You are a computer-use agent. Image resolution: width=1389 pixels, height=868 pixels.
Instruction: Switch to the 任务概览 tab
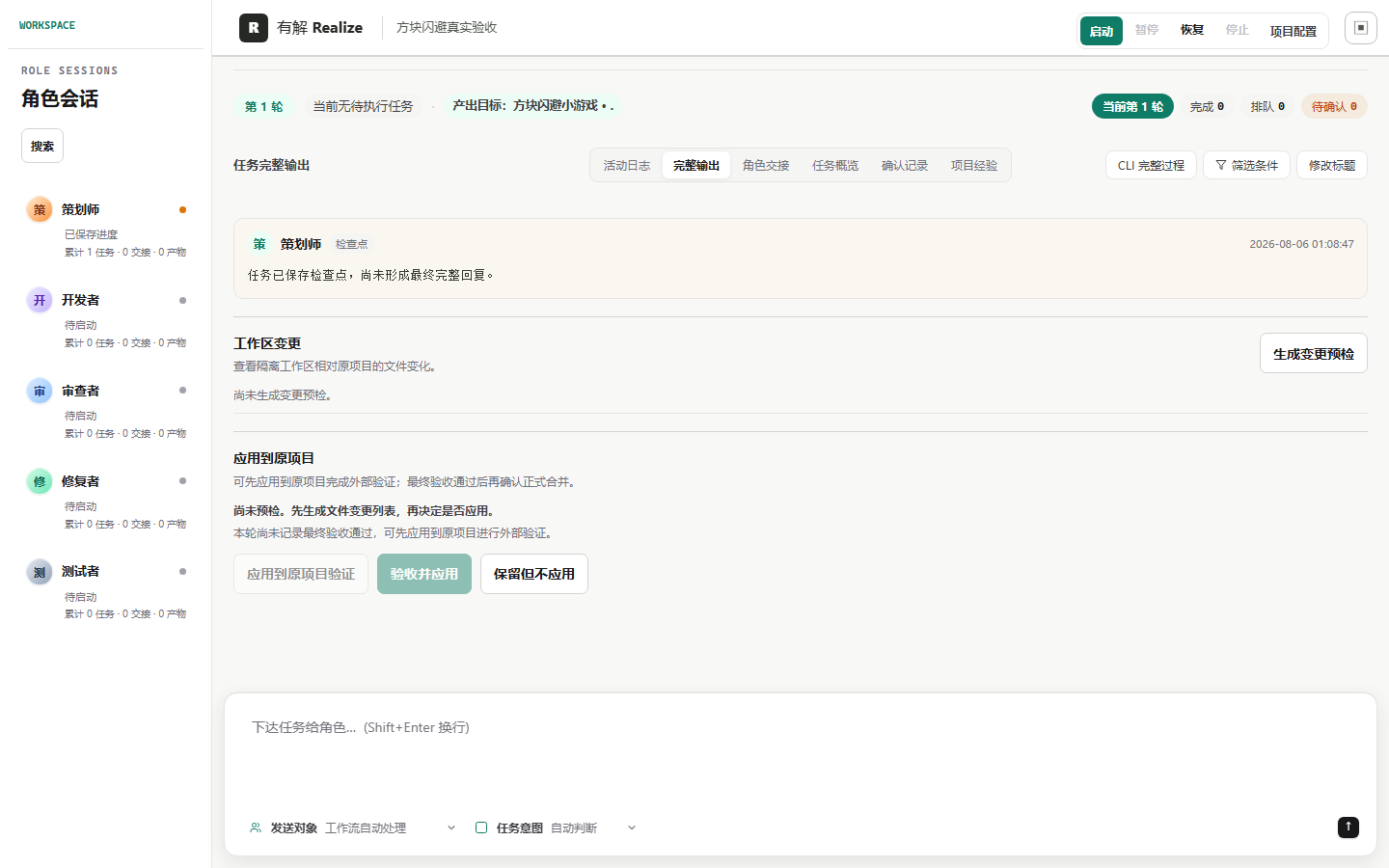835,165
